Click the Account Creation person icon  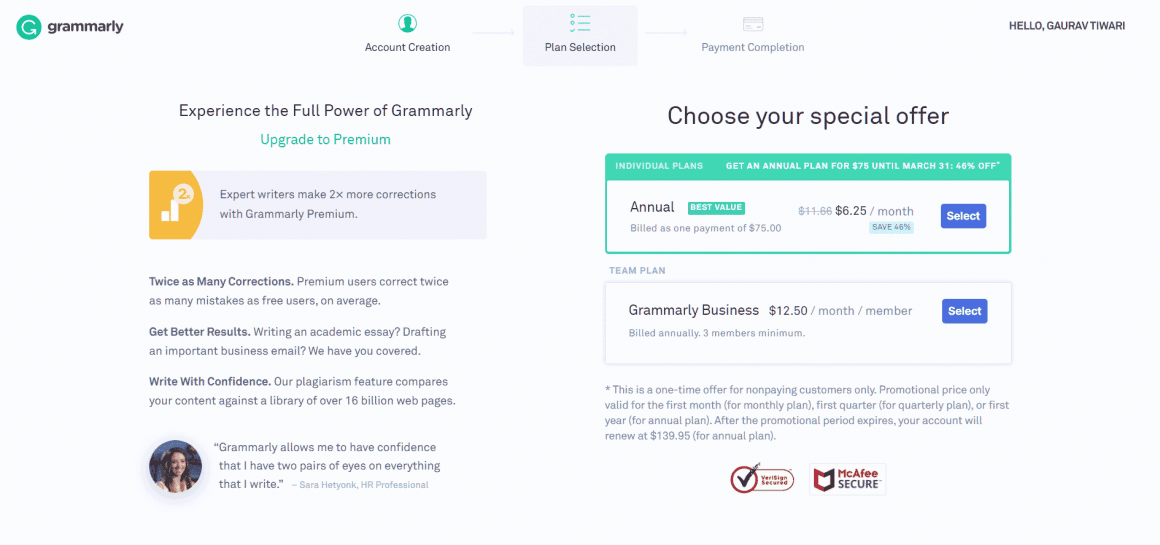point(407,24)
